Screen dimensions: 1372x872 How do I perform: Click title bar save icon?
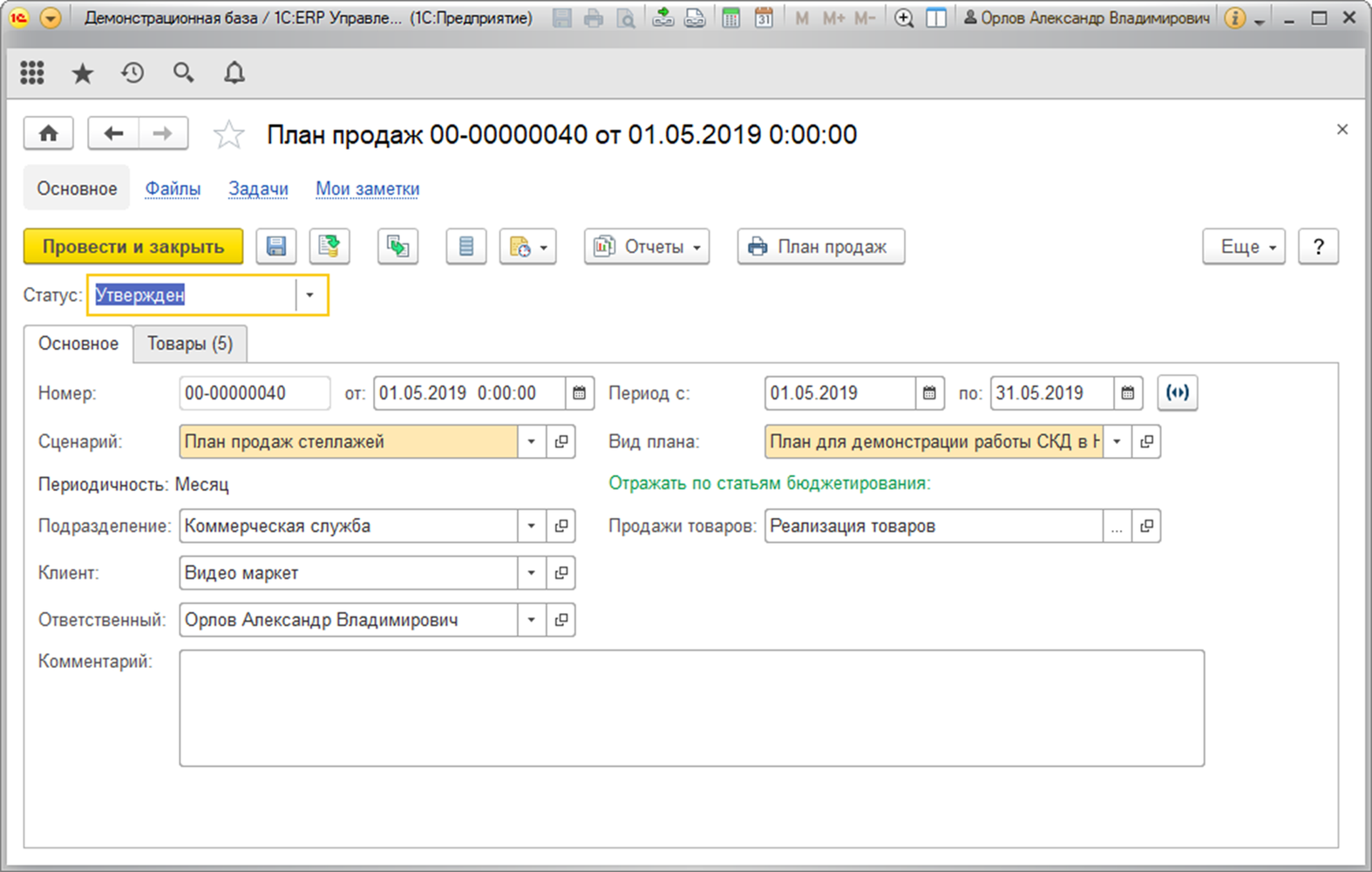tap(563, 17)
